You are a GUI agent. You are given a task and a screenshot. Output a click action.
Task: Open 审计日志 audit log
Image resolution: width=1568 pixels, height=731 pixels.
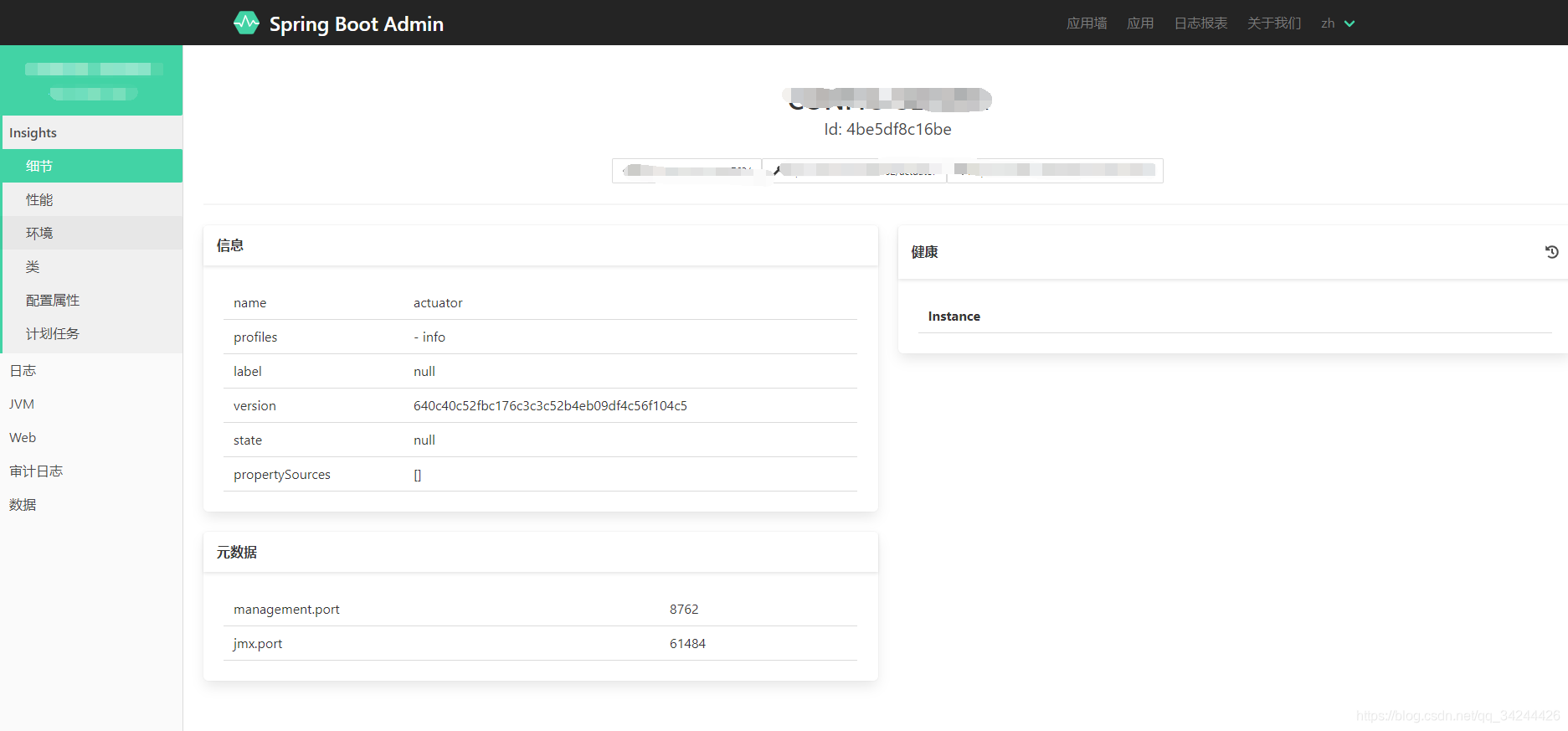(x=91, y=471)
